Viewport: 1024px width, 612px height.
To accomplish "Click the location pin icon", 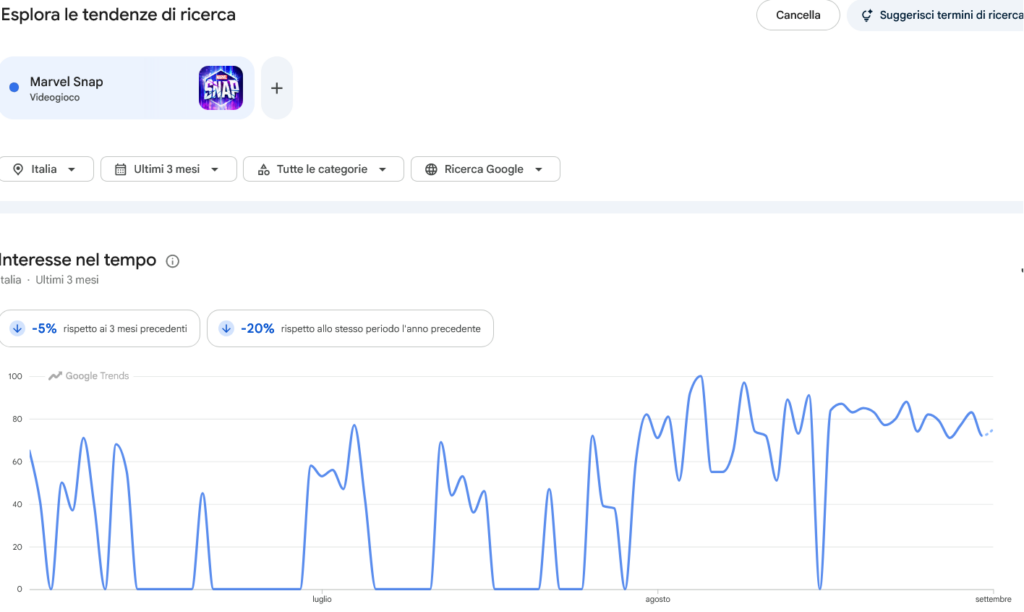I will (18, 169).
